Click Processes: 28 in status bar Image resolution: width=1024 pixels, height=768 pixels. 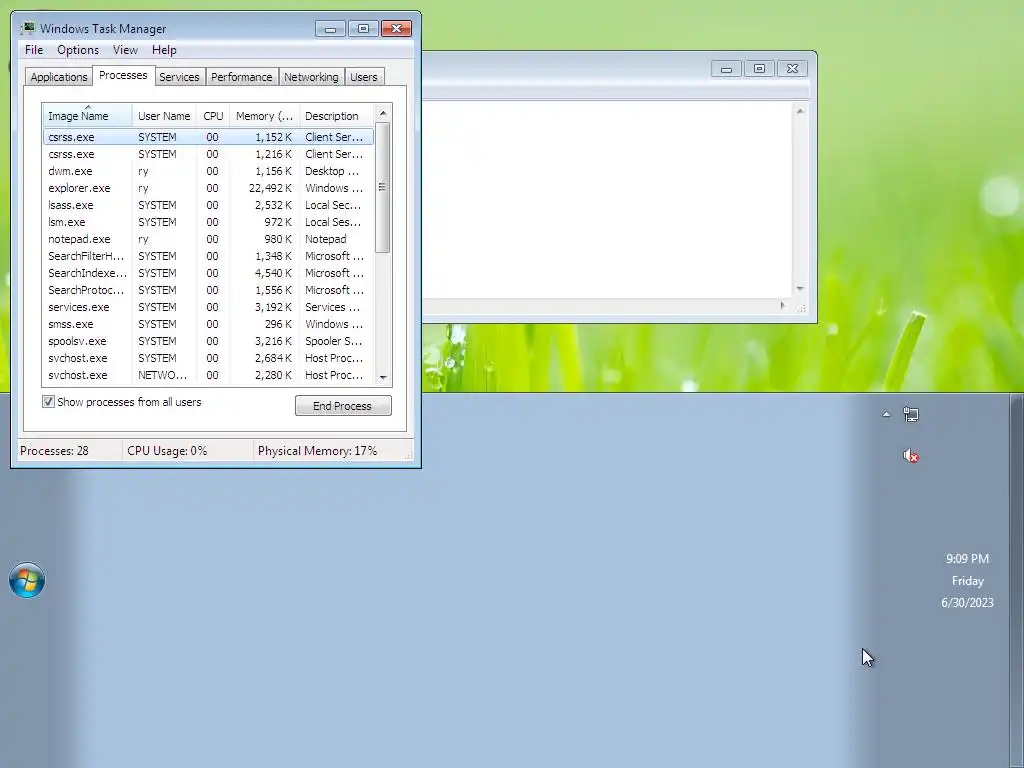(x=54, y=451)
